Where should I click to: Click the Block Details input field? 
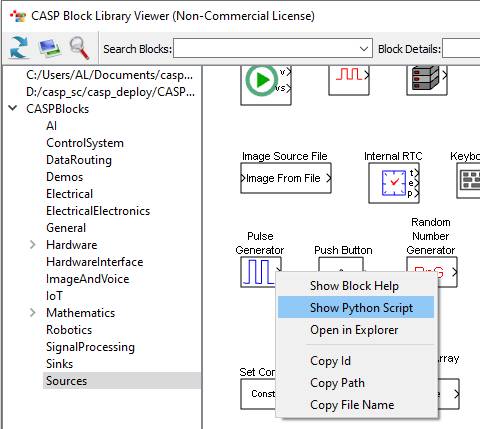click(461, 49)
